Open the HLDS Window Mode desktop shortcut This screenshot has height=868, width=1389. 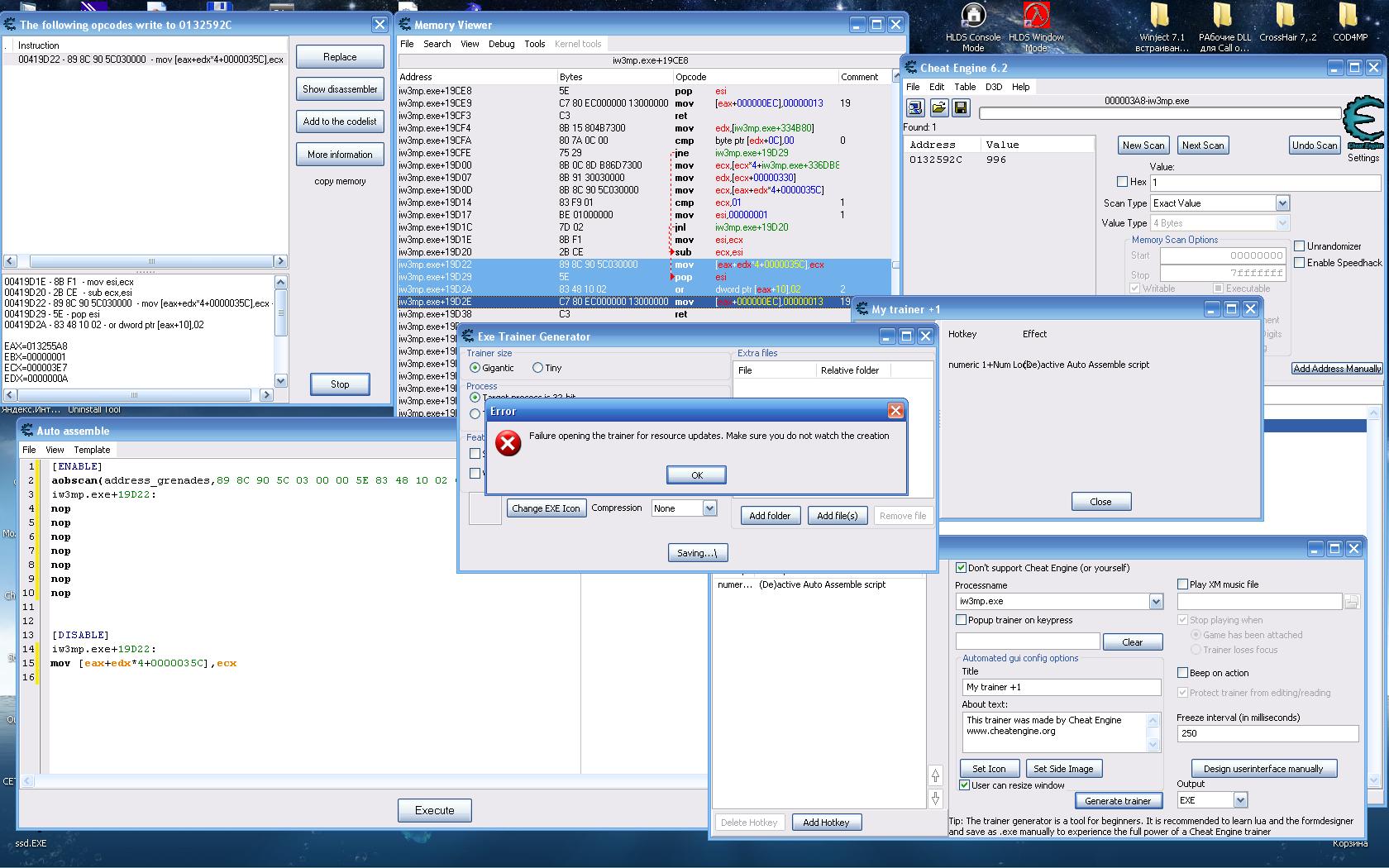[x=1036, y=27]
